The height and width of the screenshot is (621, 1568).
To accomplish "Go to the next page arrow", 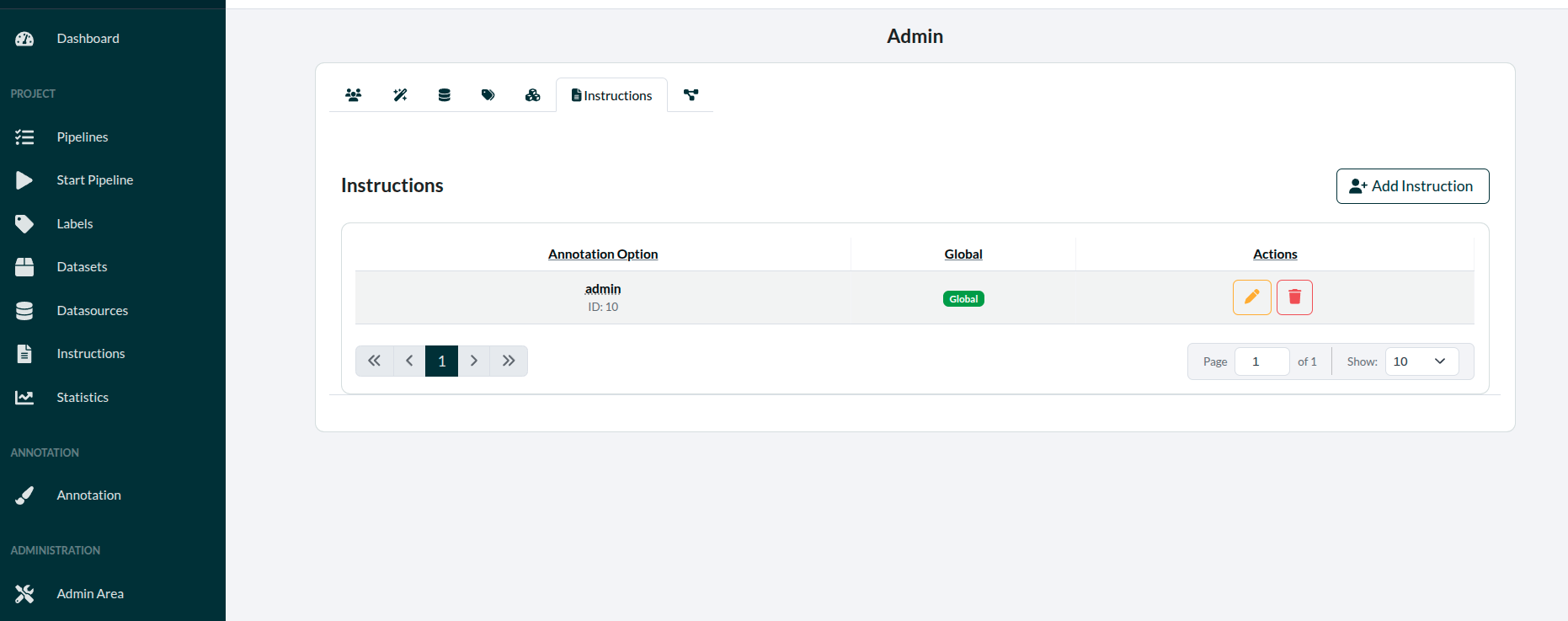I will [x=474, y=361].
